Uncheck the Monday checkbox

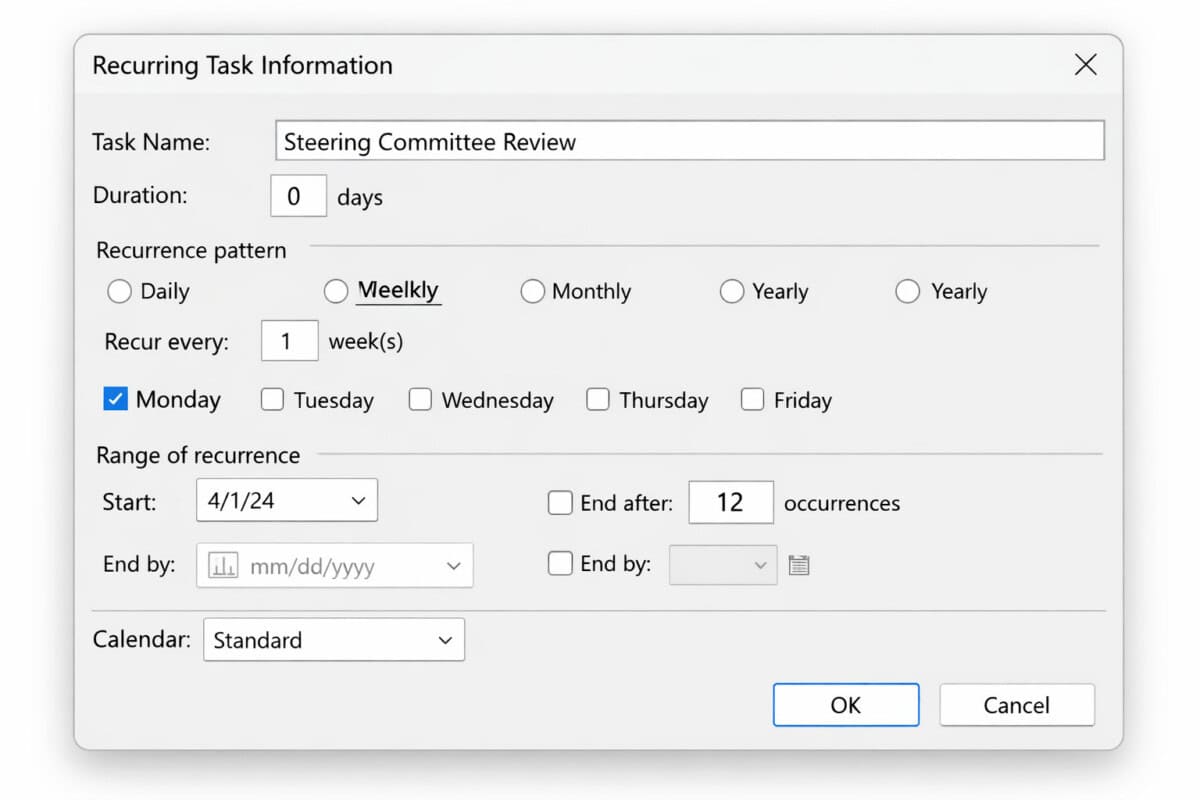[x=115, y=400]
